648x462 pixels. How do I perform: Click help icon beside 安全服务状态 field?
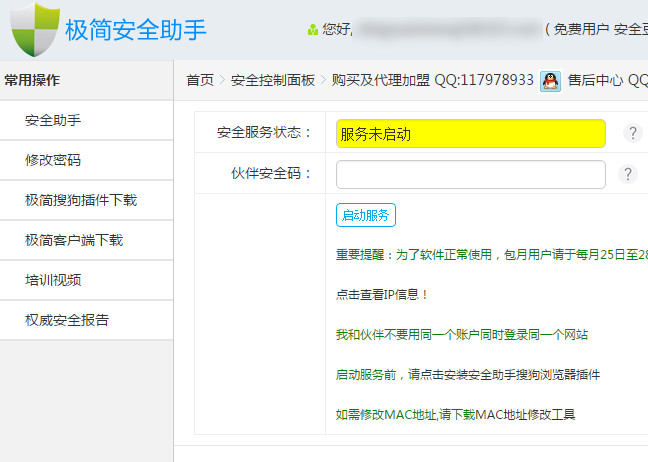pyautogui.click(x=630, y=133)
